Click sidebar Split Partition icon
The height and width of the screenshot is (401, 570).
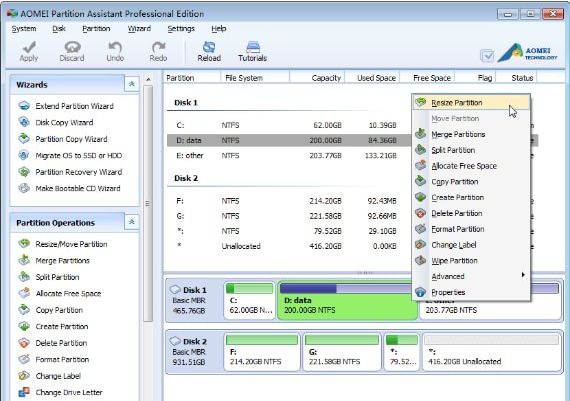point(24,277)
